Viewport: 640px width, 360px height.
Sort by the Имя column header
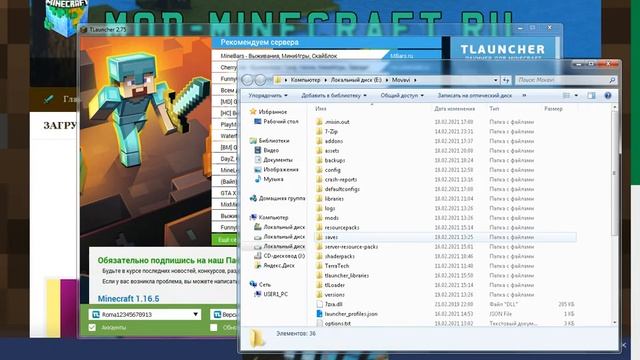tap(321, 109)
